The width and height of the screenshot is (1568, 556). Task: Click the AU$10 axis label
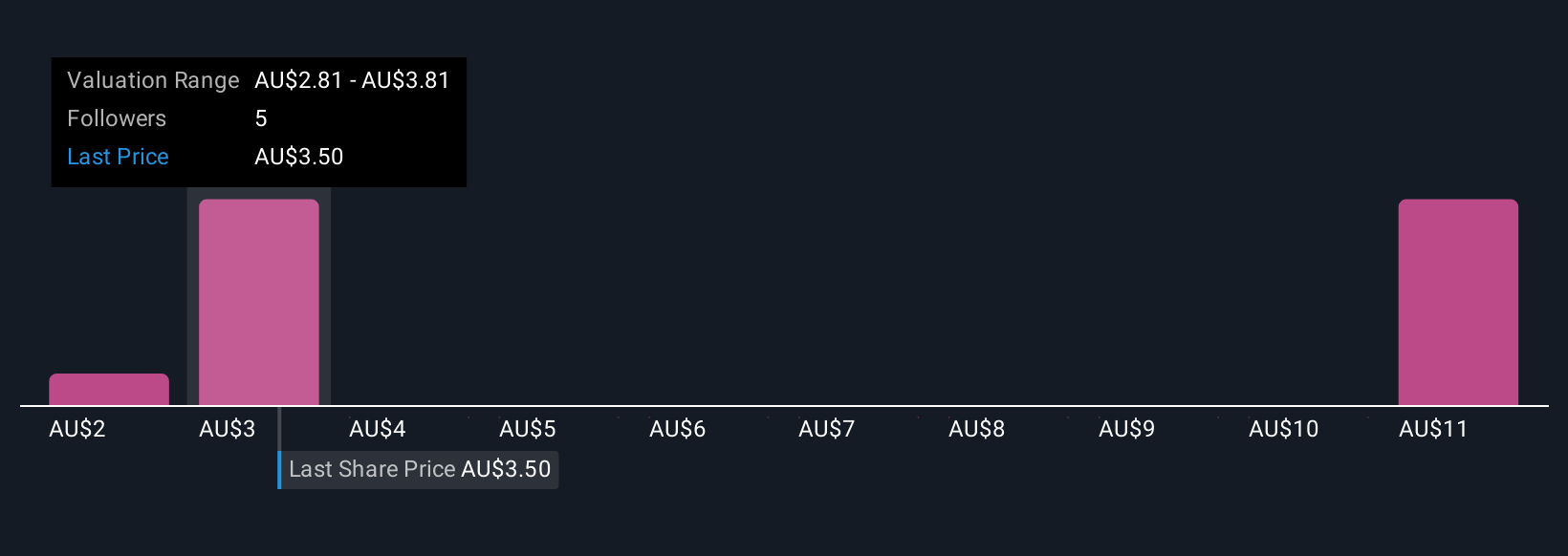[x=1284, y=429]
